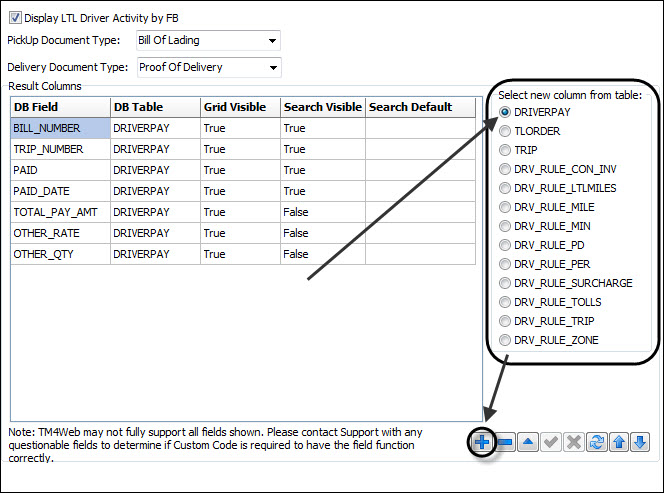The width and height of the screenshot is (664, 493).
Task: Select DRV_RULE_ZONE radio option
Action: click(505, 340)
